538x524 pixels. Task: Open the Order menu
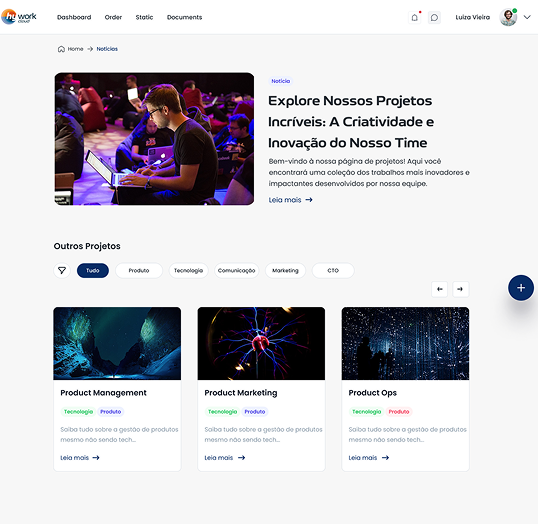click(x=113, y=17)
